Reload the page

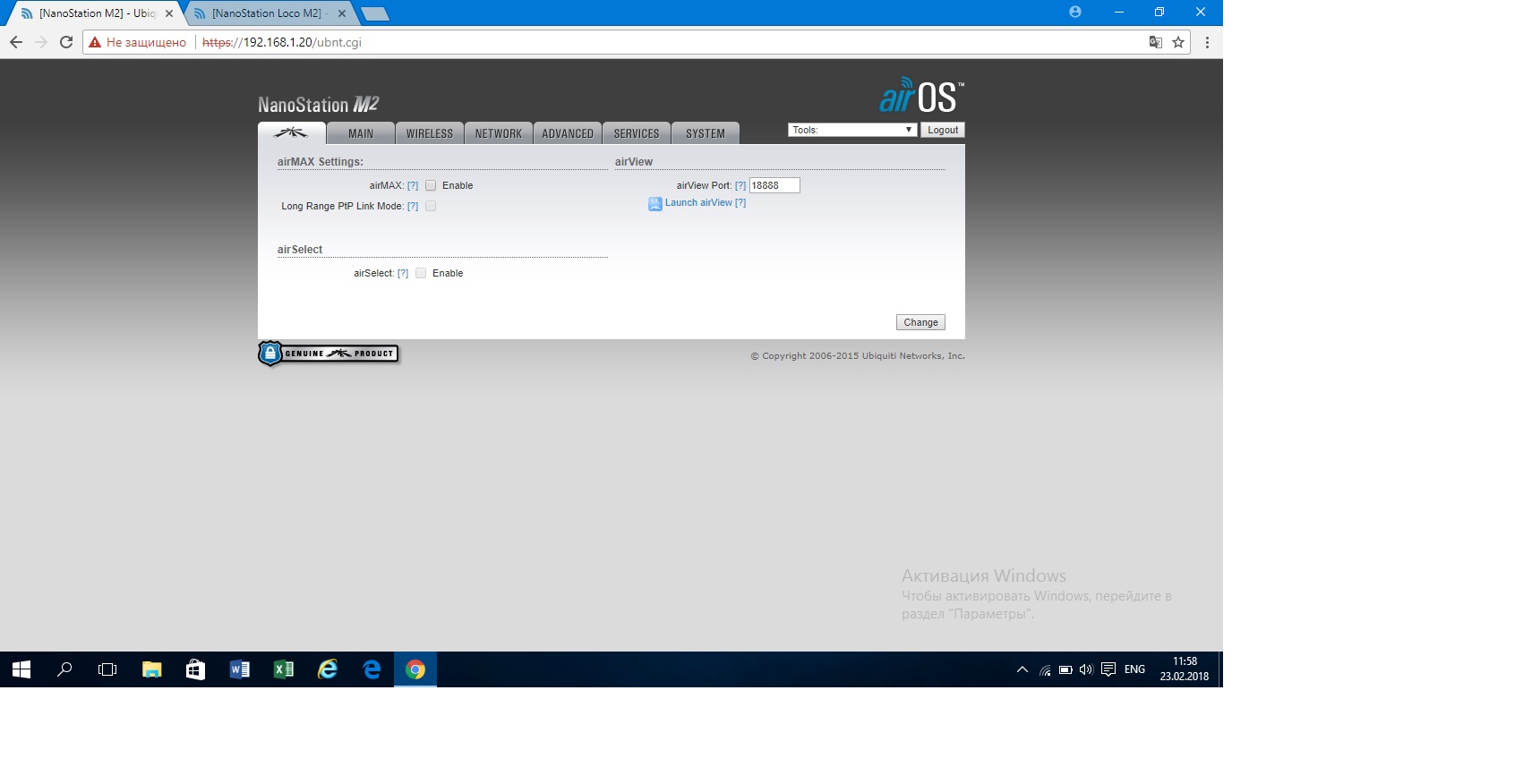pyautogui.click(x=66, y=42)
